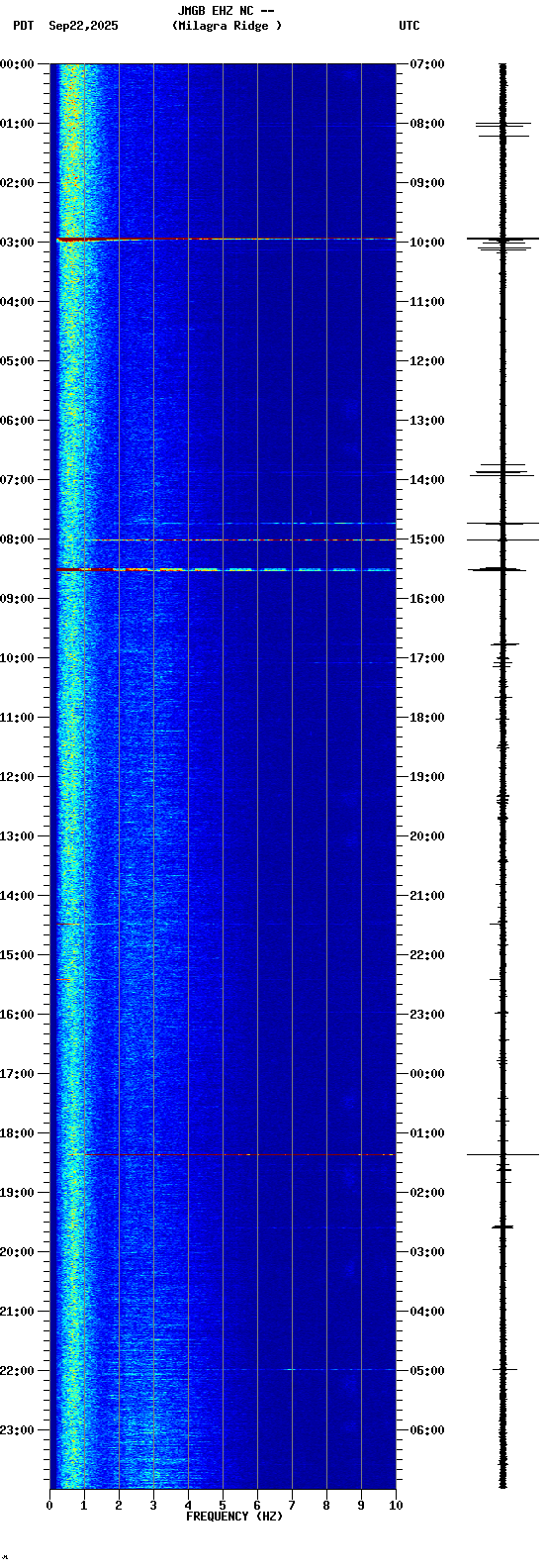Select the '05:00' label on the PDT axis

pyautogui.click(x=17, y=361)
